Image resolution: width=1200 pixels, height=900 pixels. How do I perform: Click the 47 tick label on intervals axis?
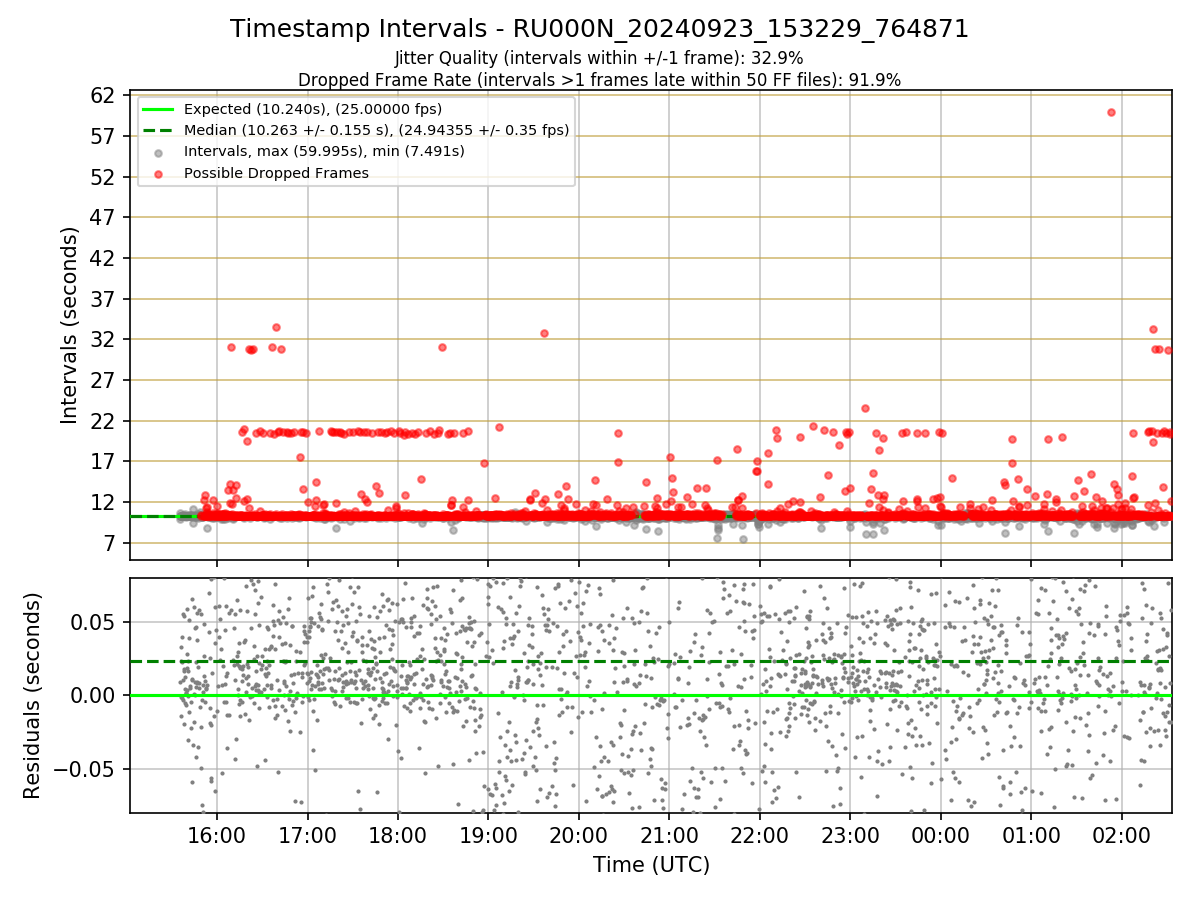point(104,217)
